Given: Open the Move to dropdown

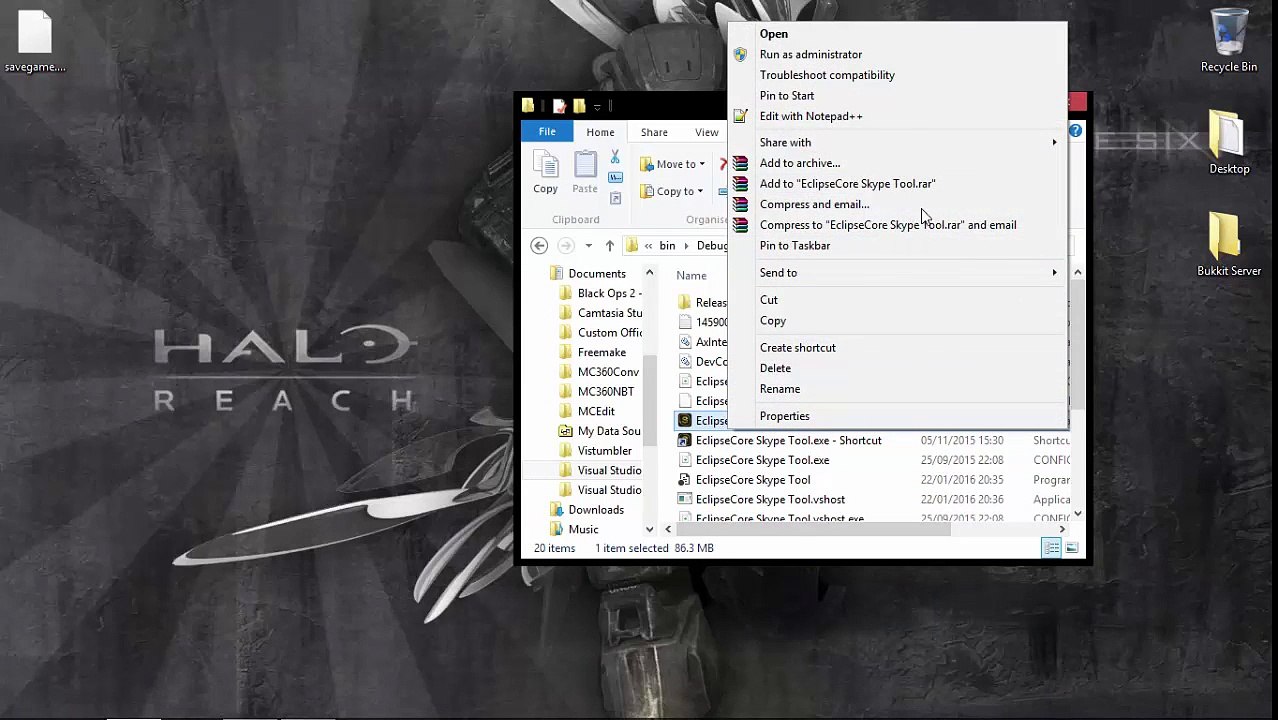Looking at the screenshot, I should pyautogui.click(x=672, y=164).
